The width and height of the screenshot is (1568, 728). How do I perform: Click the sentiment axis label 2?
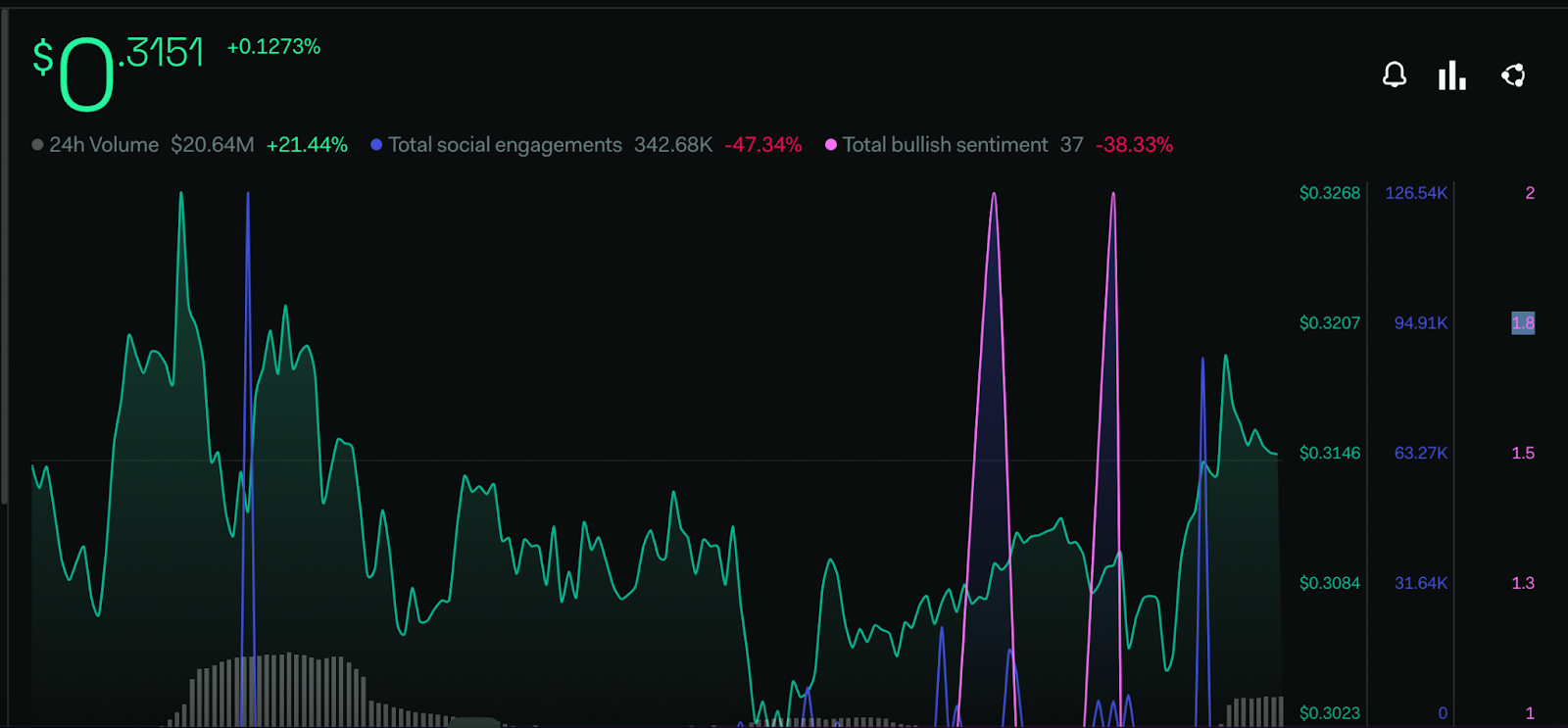(1530, 193)
